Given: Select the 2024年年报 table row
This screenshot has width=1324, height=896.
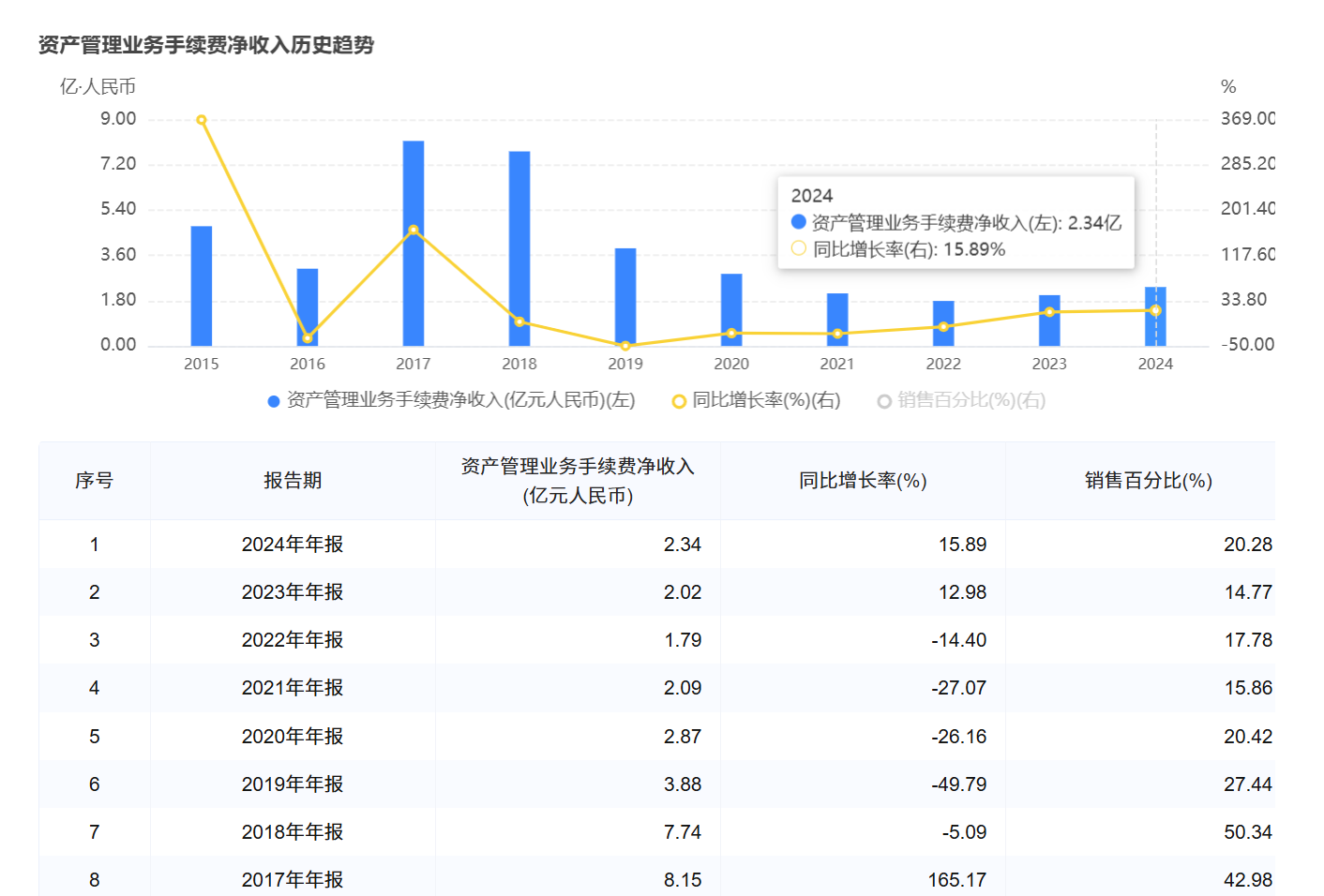Looking at the screenshot, I should coord(293,545).
